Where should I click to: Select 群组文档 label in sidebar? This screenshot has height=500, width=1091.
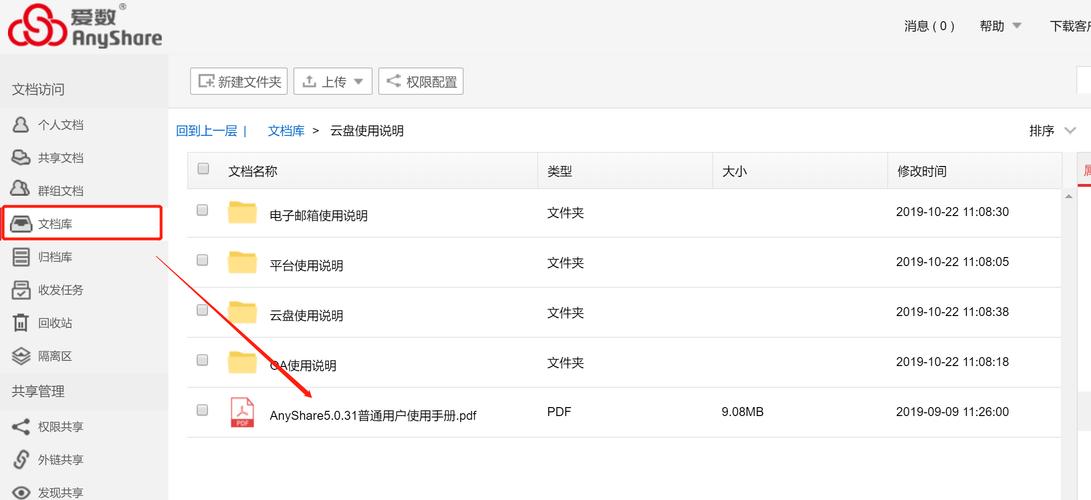(x=61, y=191)
